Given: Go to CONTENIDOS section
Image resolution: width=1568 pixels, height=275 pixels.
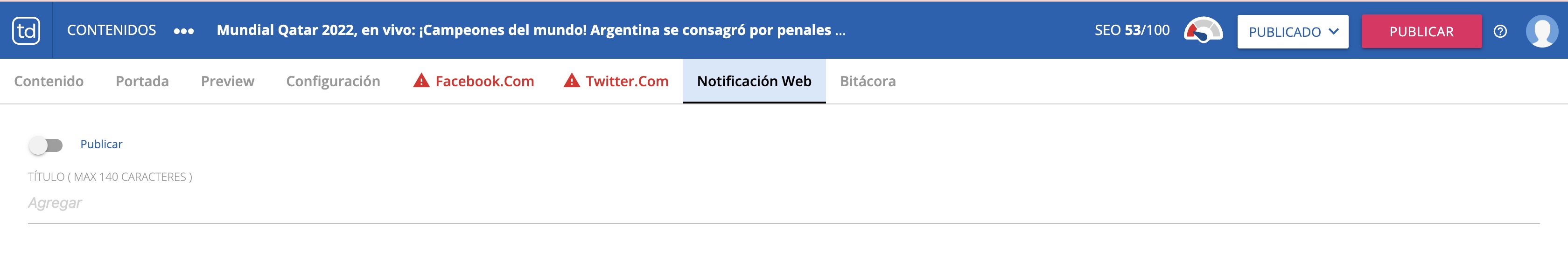Looking at the screenshot, I should 112,30.
